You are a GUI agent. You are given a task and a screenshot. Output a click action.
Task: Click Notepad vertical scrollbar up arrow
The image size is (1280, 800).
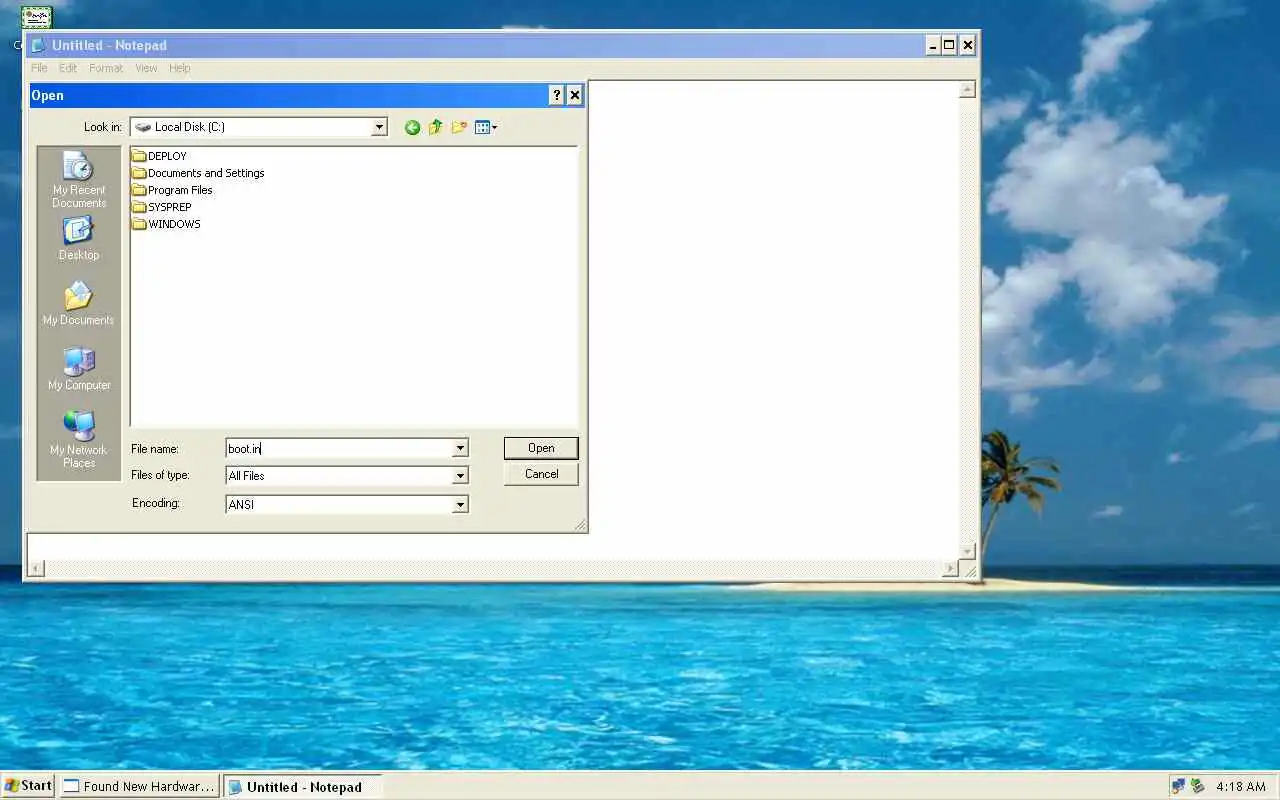(x=967, y=89)
